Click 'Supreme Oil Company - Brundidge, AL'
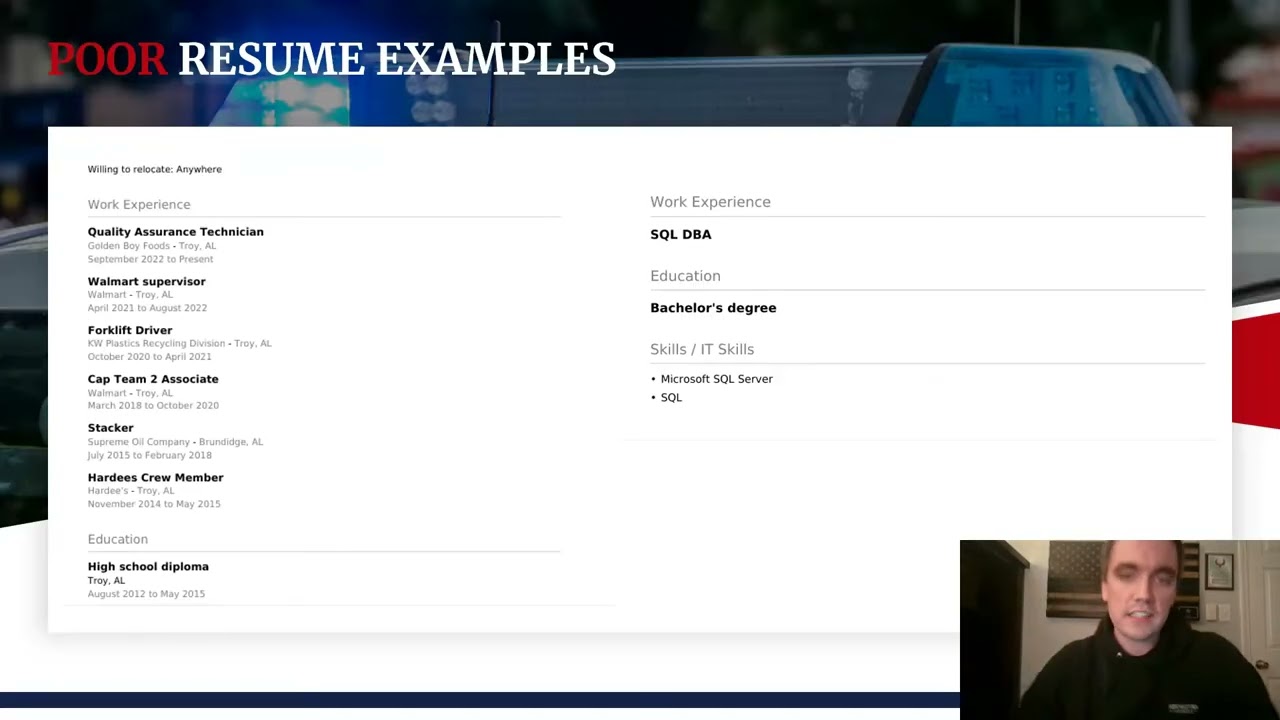This screenshot has height=720, width=1280. [175, 442]
